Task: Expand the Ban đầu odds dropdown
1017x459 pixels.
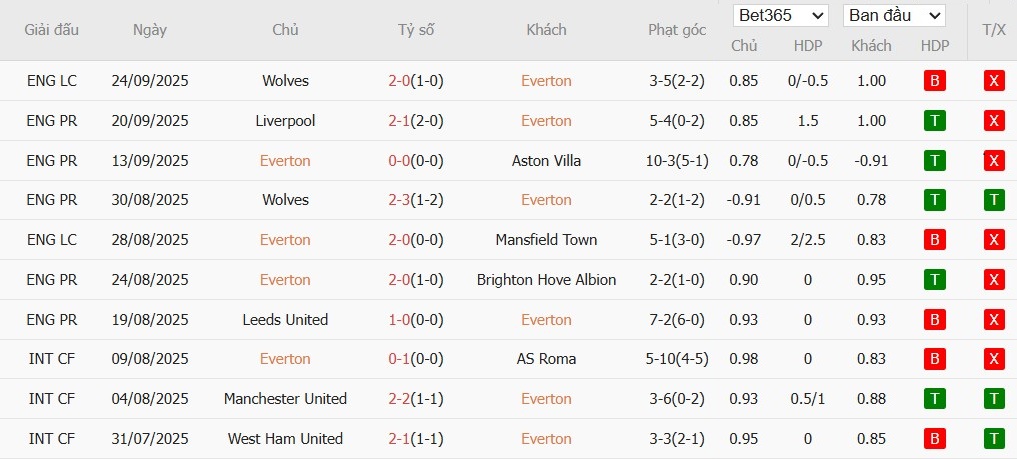Action: 894,16
